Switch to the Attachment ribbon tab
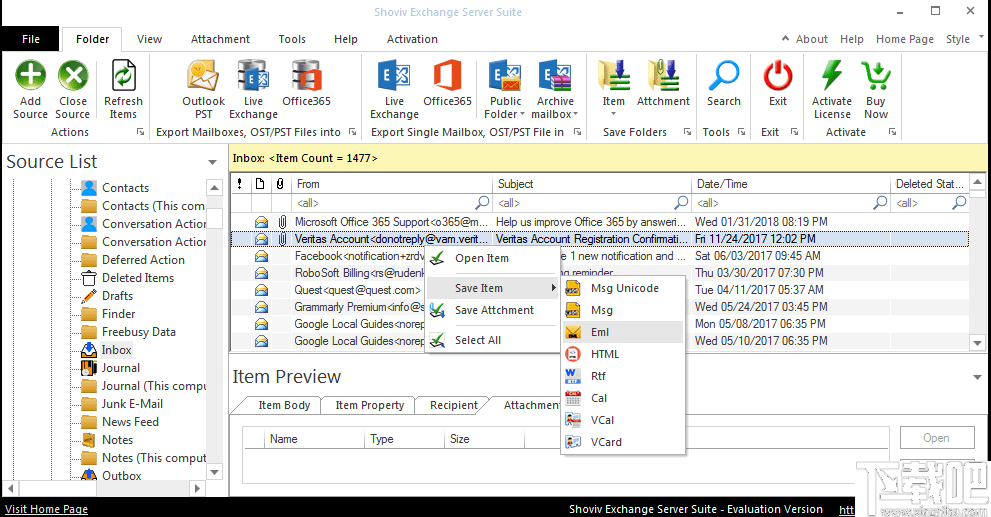Screen dimensions: 991x517 point(220,39)
